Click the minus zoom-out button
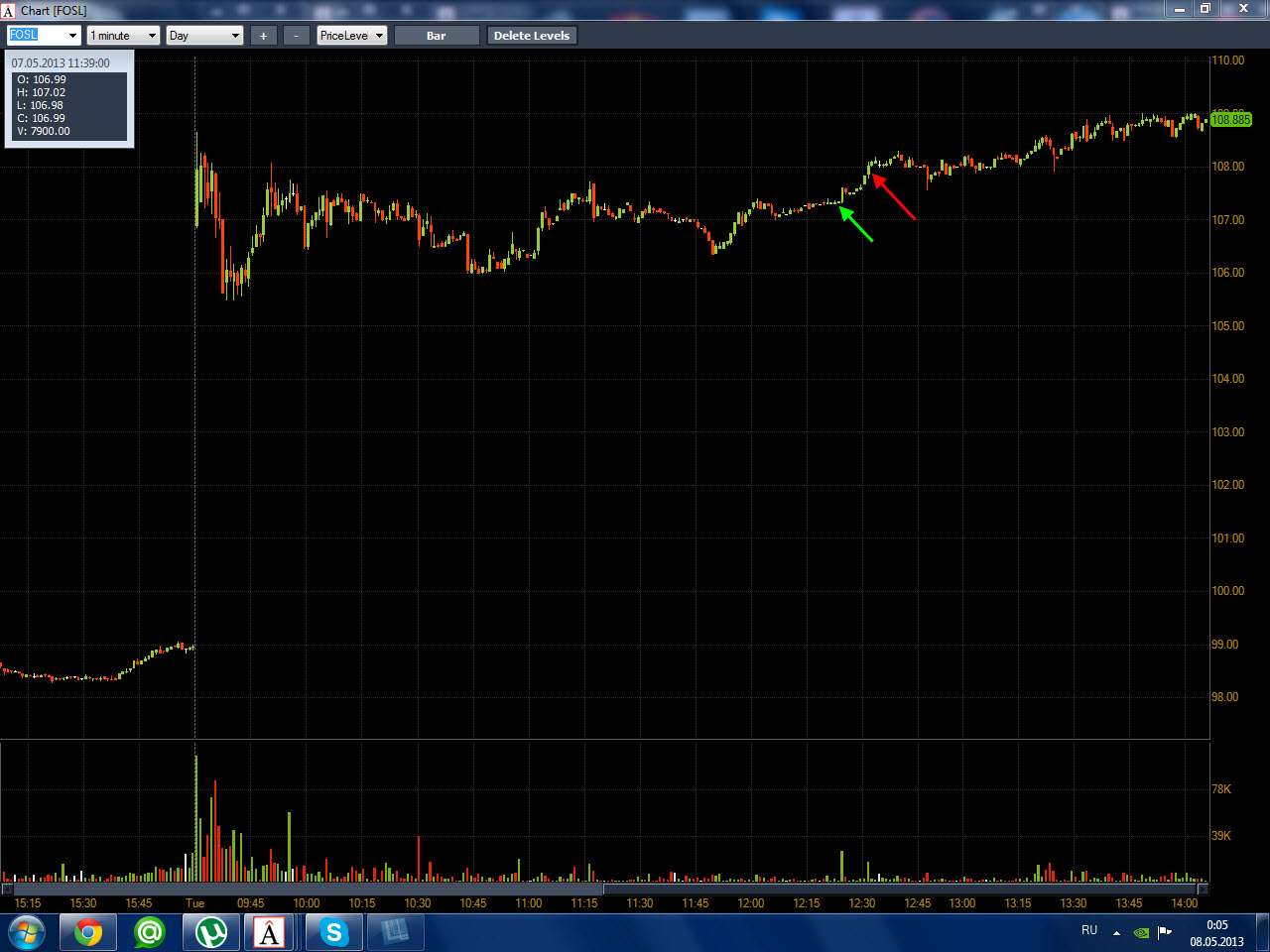This screenshot has width=1270, height=952. 296,36
